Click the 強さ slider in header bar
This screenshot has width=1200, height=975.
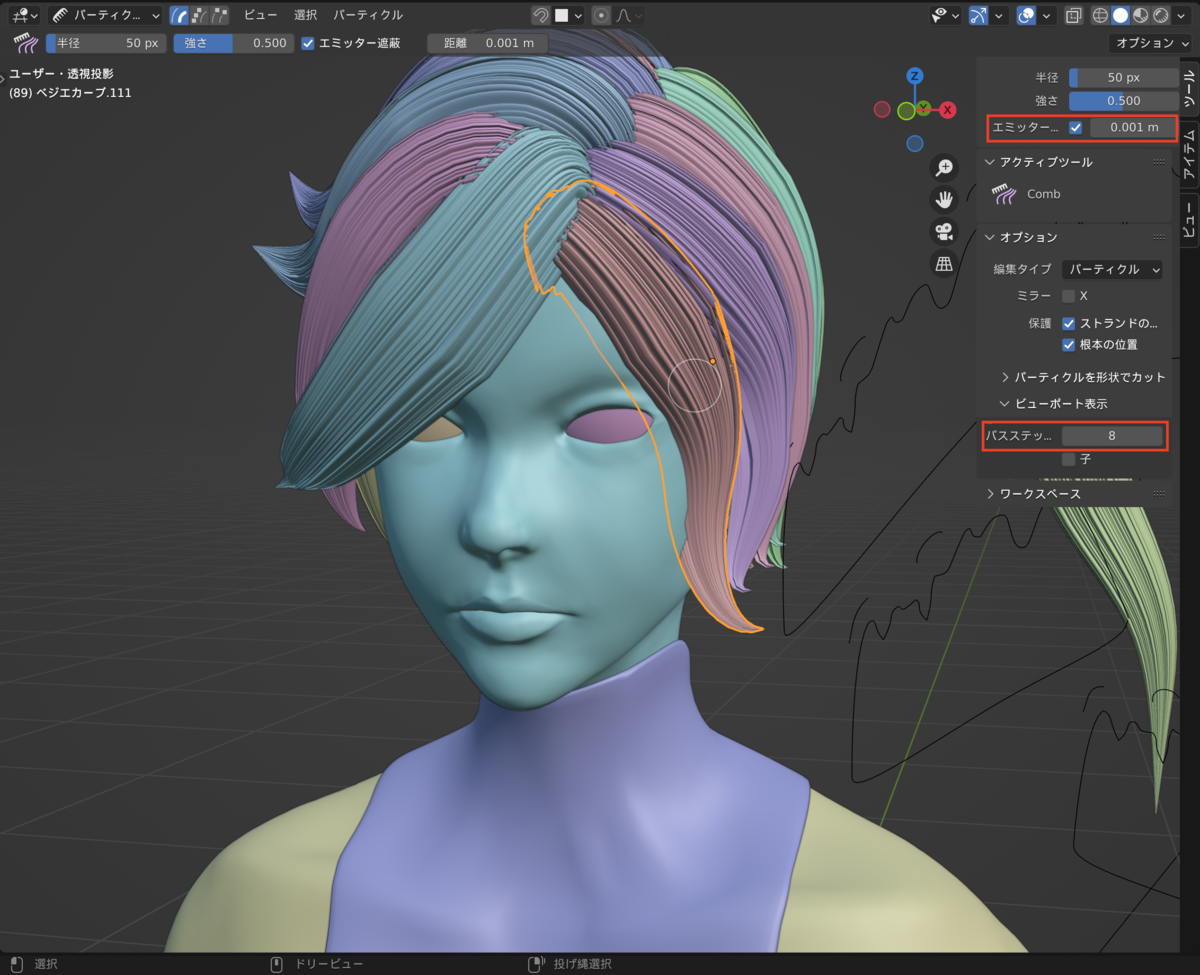click(x=233, y=43)
